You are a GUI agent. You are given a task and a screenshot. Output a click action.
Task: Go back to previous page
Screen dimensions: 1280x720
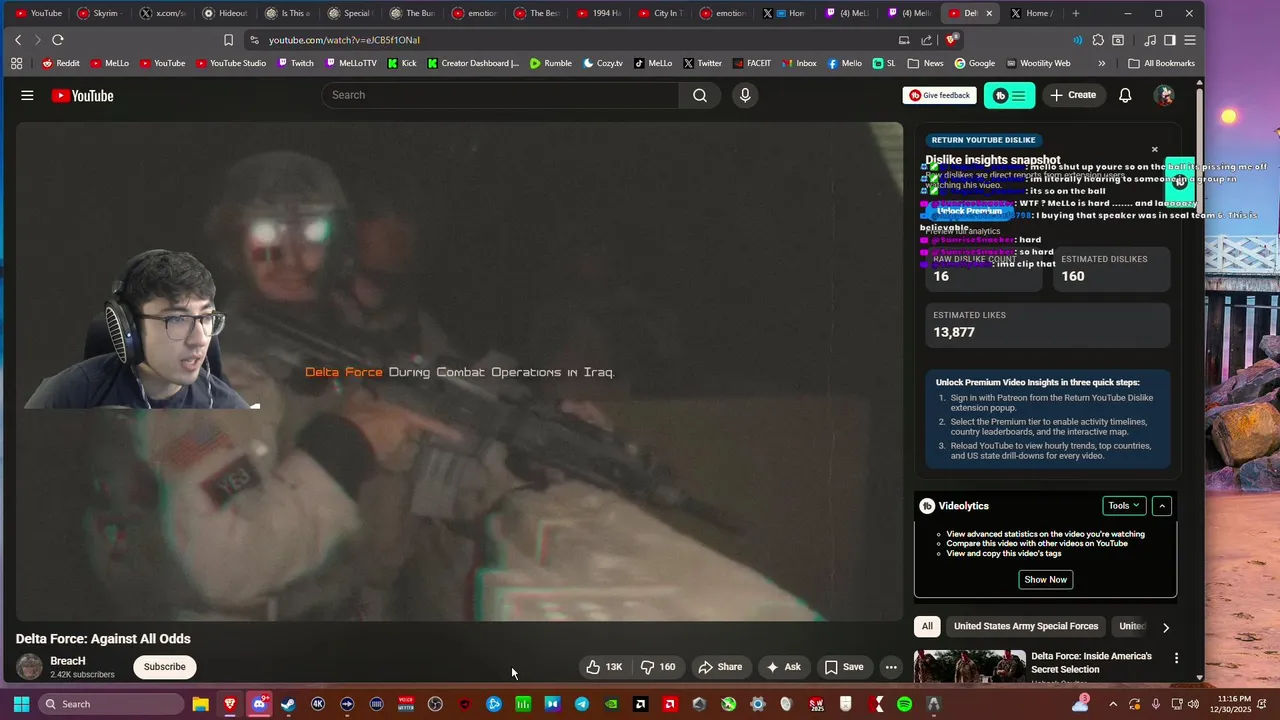click(x=18, y=40)
